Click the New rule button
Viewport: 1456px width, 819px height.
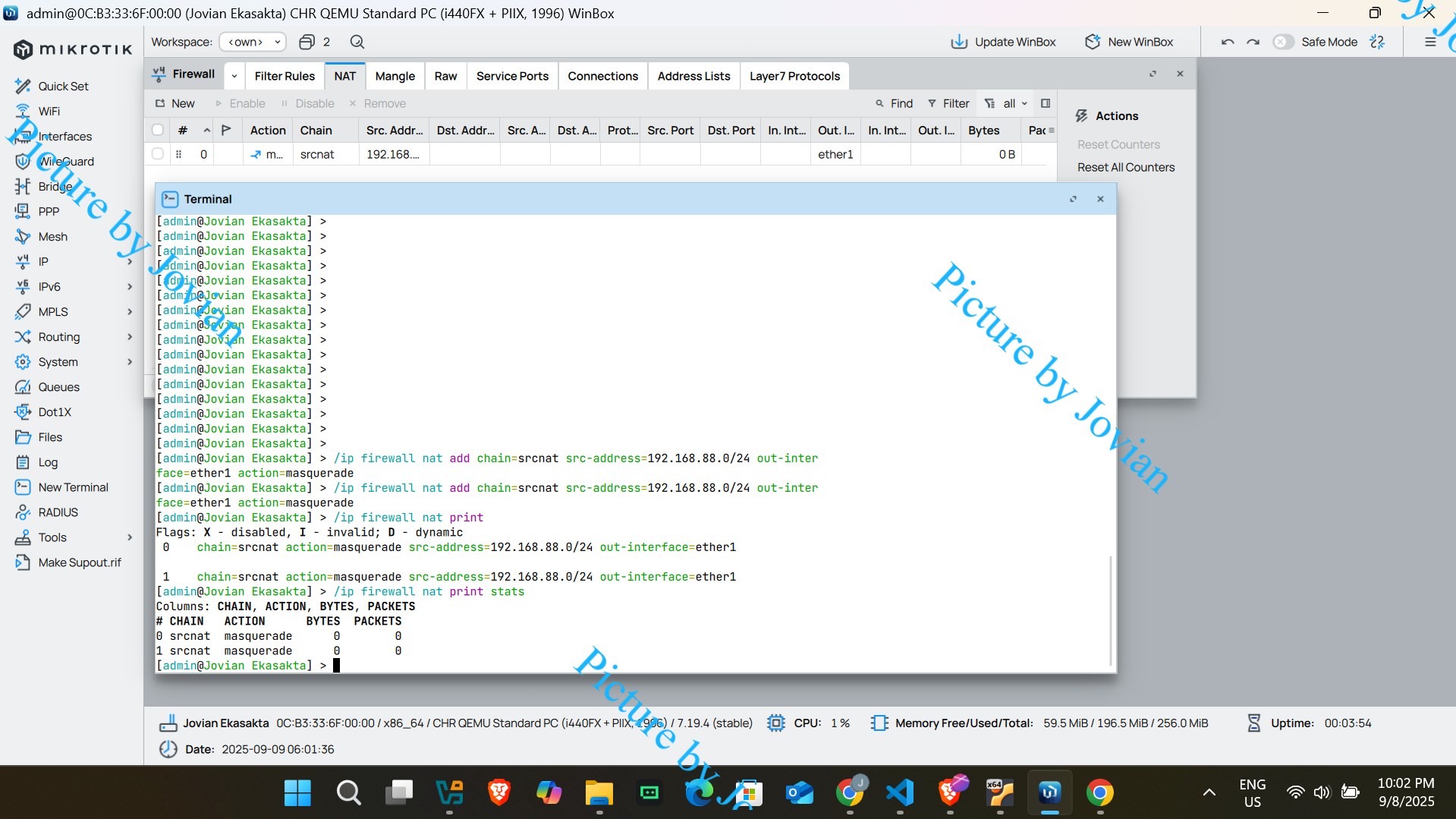[175, 103]
